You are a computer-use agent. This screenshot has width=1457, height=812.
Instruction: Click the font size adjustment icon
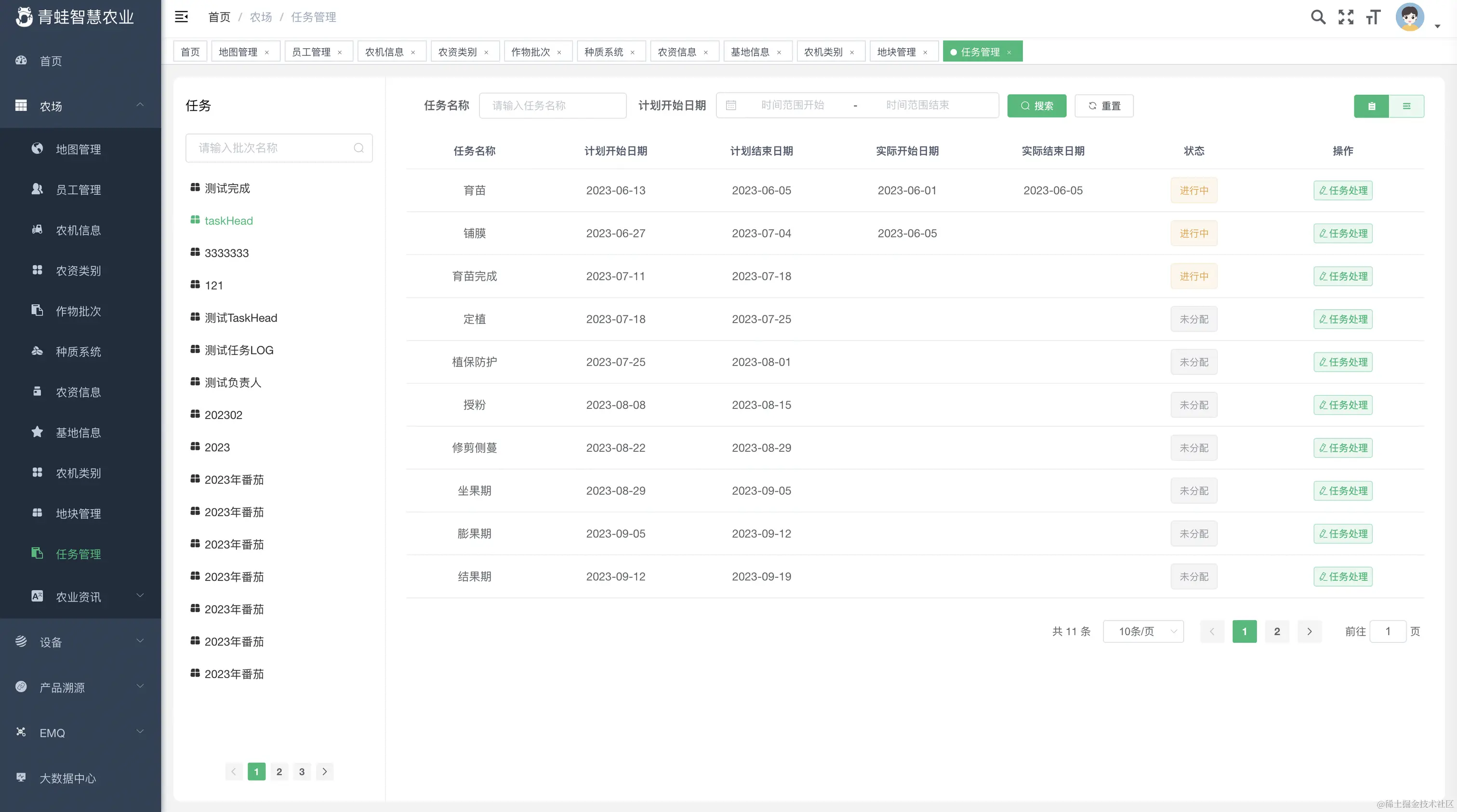tap(1373, 17)
